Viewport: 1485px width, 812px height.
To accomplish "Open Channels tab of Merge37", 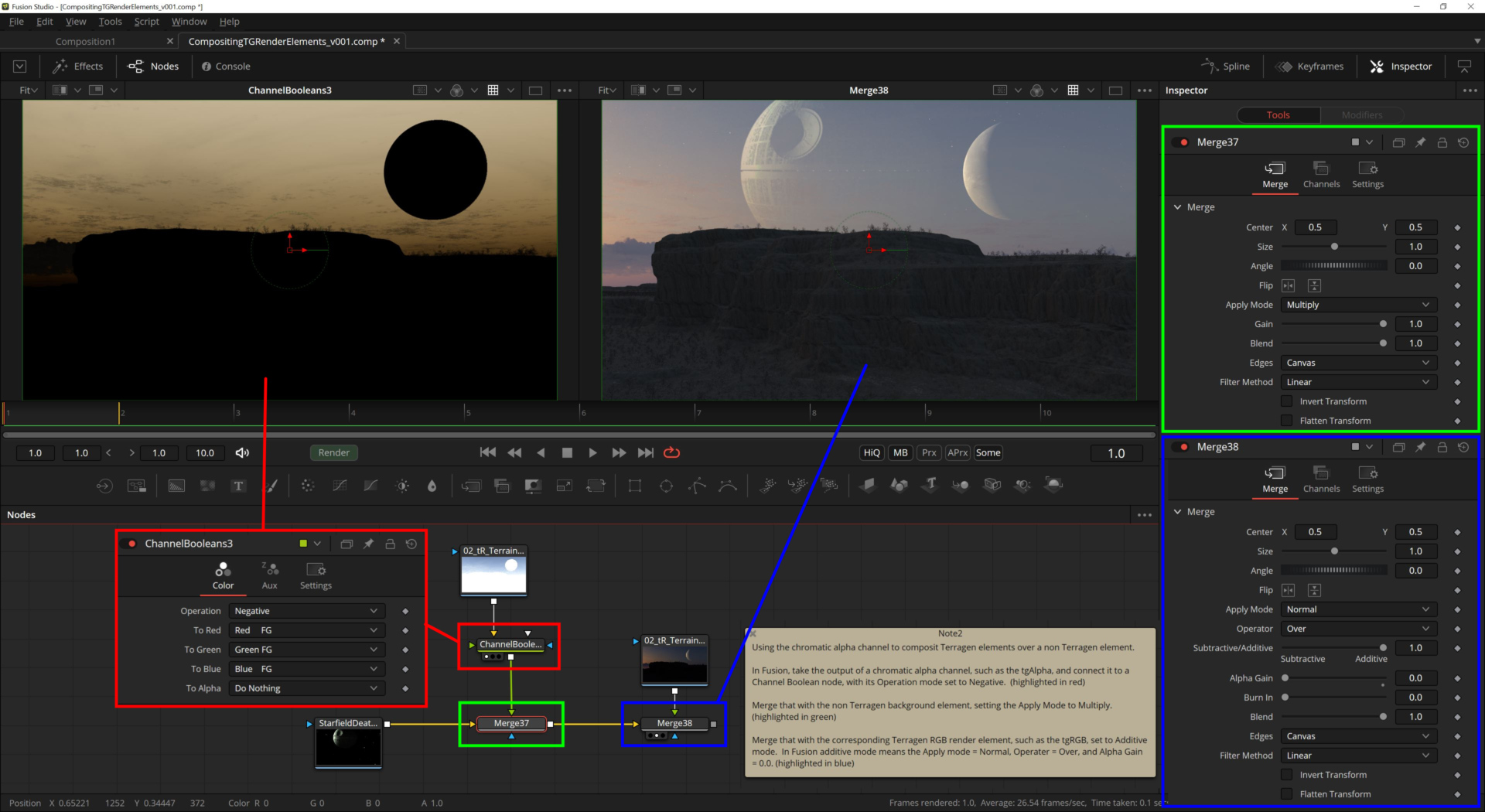I will pyautogui.click(x=1321, y=175).
